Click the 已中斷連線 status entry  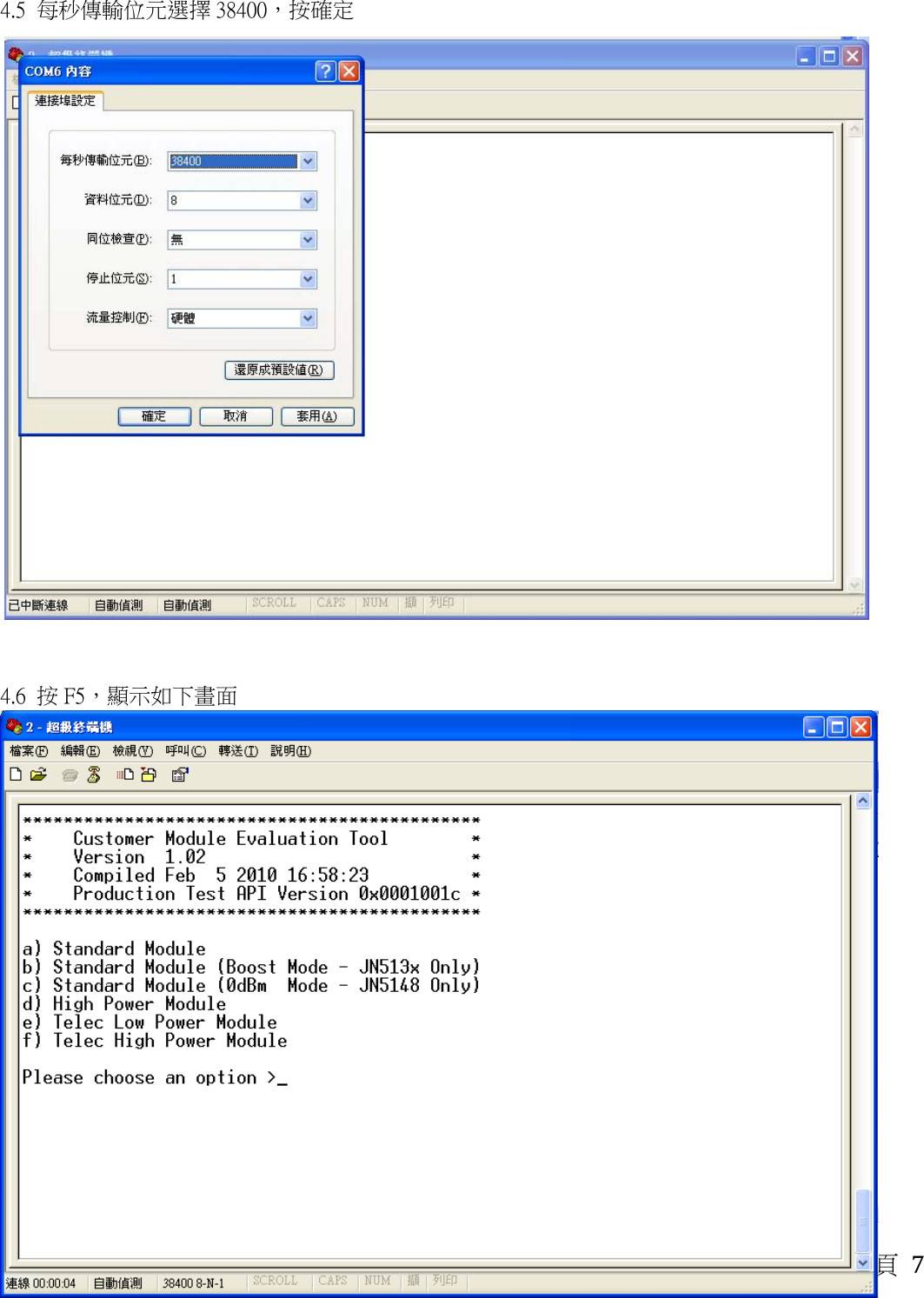tap(38, 604)
